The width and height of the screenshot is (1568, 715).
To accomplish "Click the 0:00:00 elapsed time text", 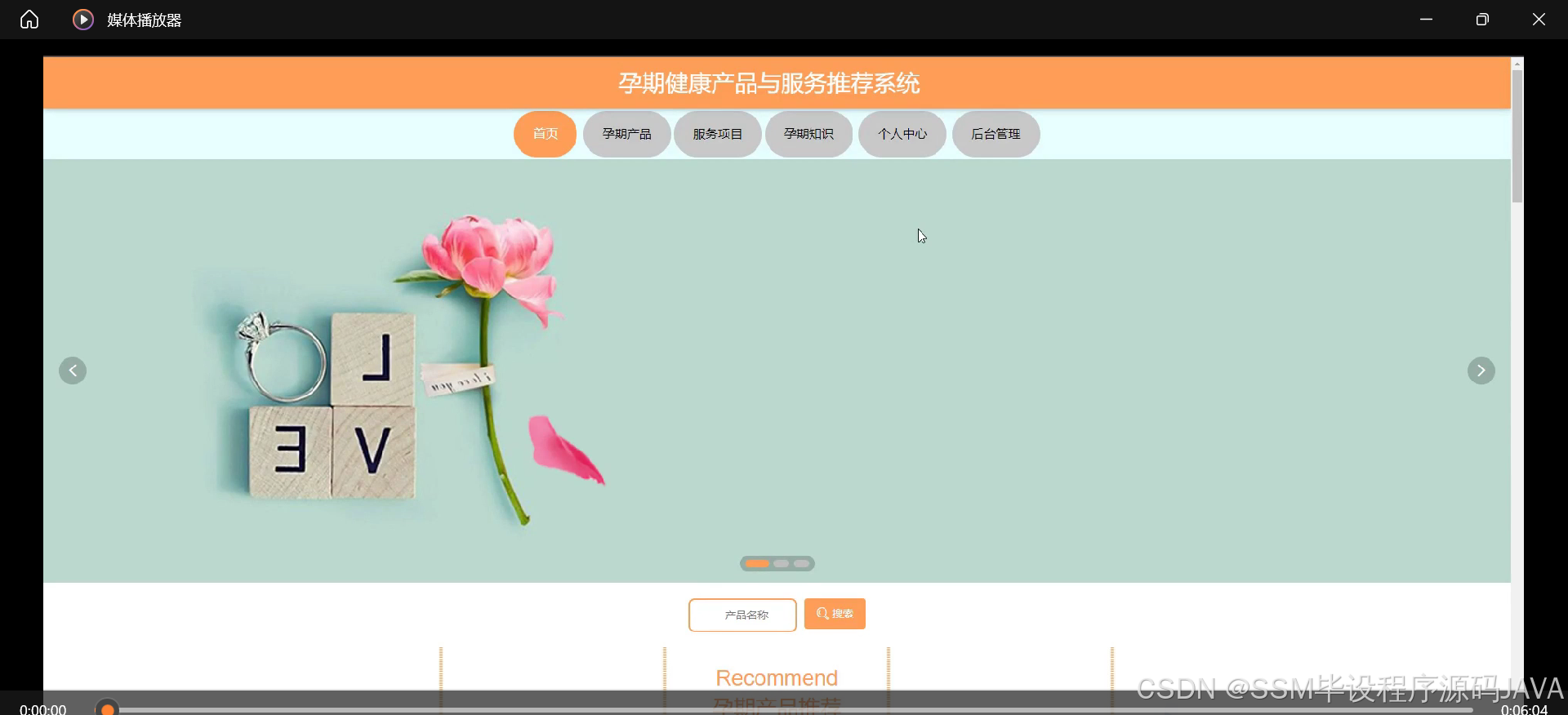I will coord(43,709).
